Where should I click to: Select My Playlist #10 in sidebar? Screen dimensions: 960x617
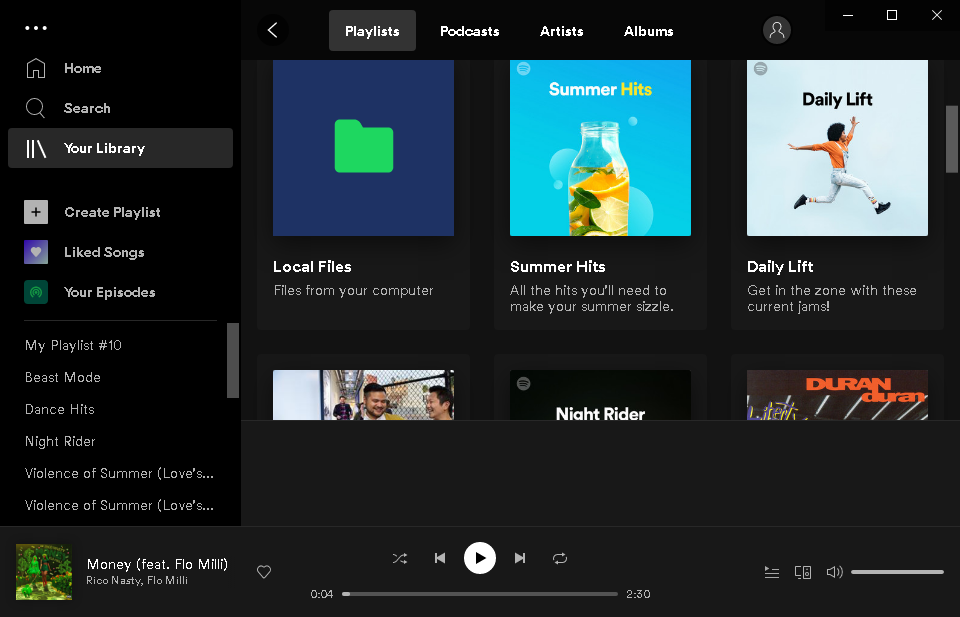click(x=73, y=345)
